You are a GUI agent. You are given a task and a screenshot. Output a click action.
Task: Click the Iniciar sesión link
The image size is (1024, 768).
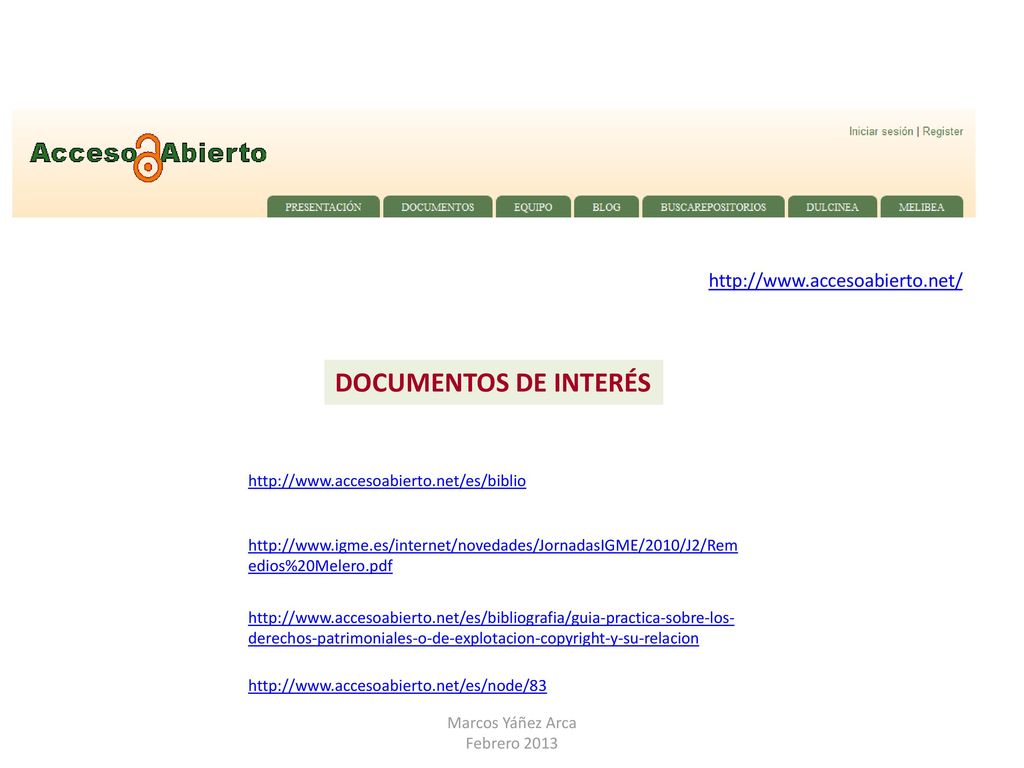[881, 131]
